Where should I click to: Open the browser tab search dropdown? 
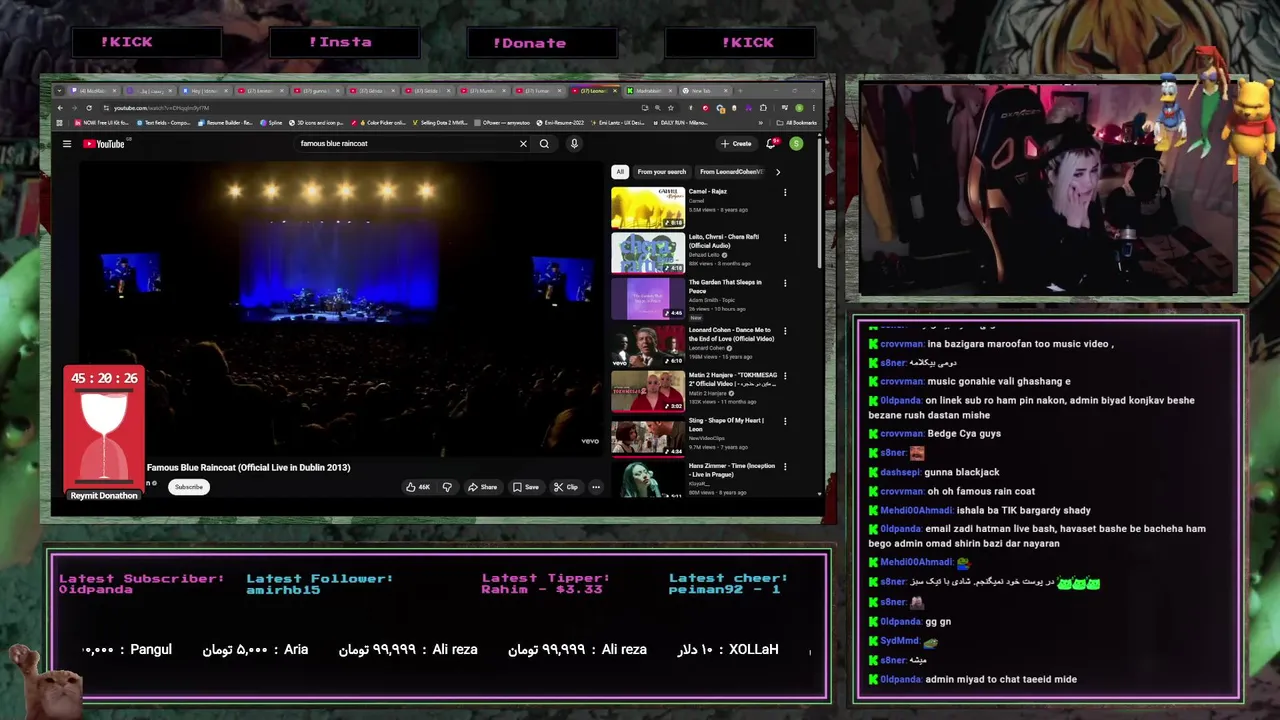[x=59, y=91]
